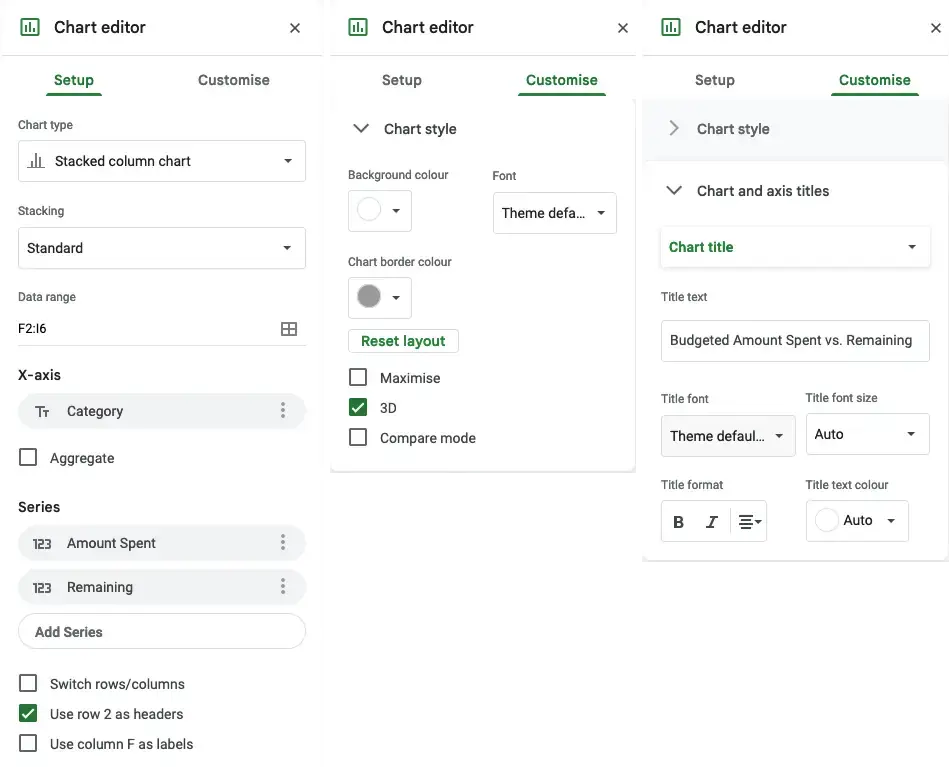This screenshot has height=768, width=950.
Task: Collapse the Chart and axis titles section
Action: (675, 191)
